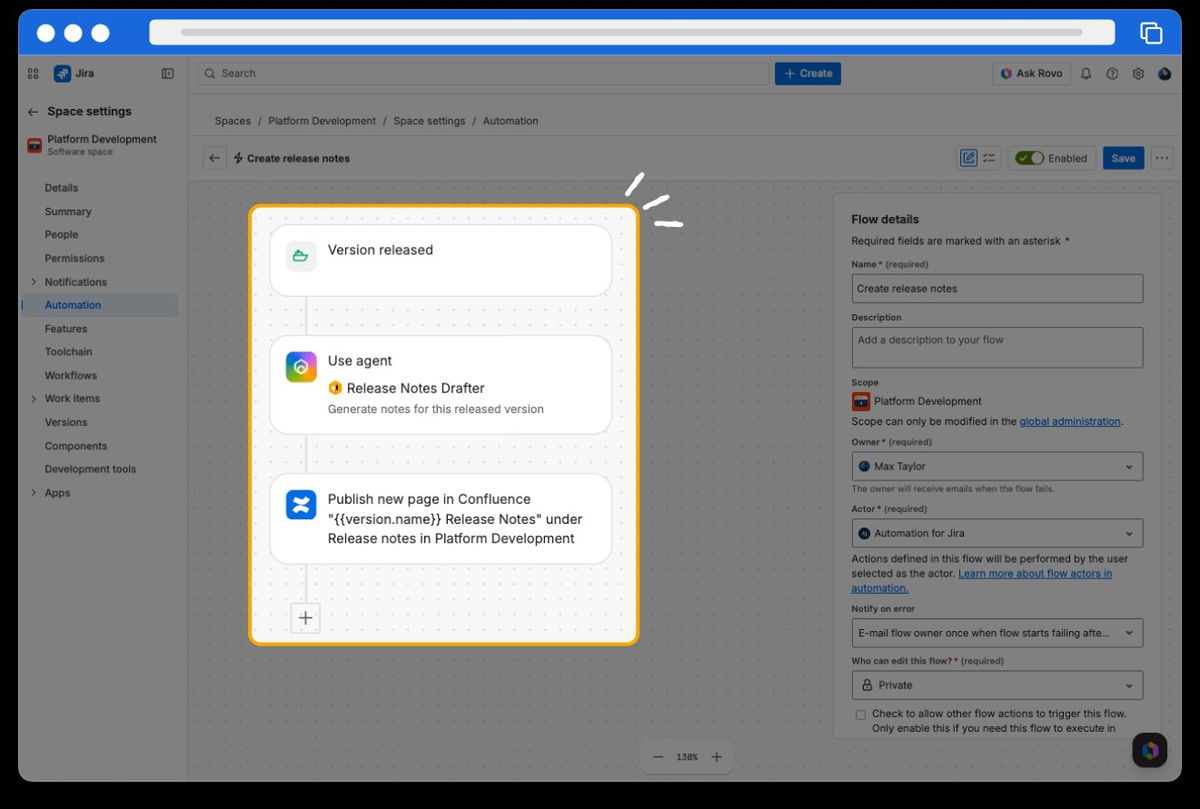
Task: Click back arrow next to Create release notes
Action: (214, 158)
